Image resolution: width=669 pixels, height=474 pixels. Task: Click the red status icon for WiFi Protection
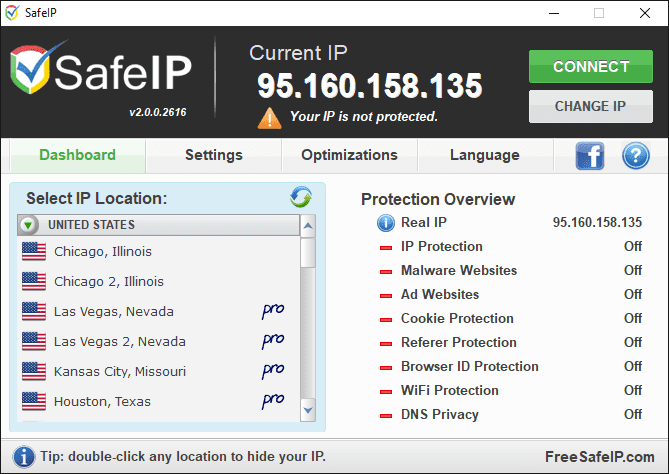point(386,391)
